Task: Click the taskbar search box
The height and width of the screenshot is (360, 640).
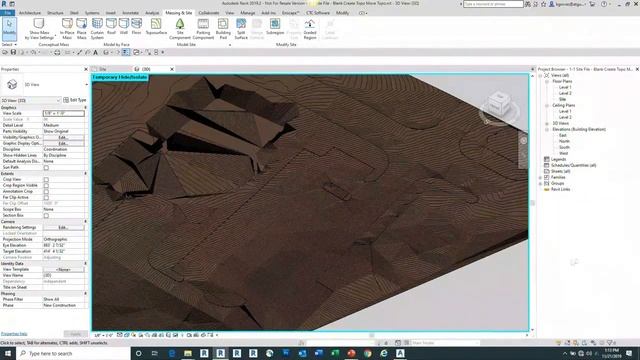Action: coord(73,353)
